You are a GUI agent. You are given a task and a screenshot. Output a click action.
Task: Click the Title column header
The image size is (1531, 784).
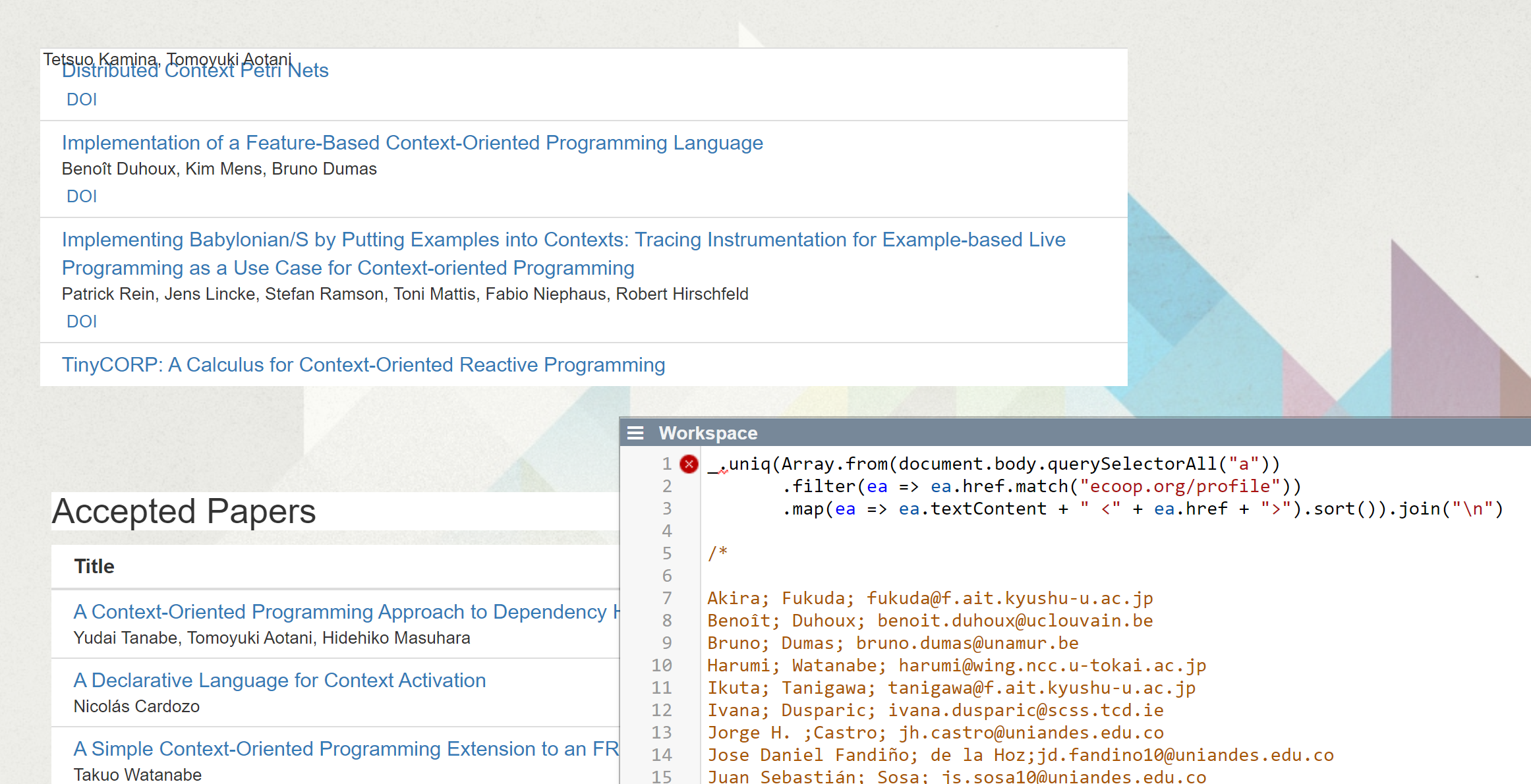[x=94, y=567]
